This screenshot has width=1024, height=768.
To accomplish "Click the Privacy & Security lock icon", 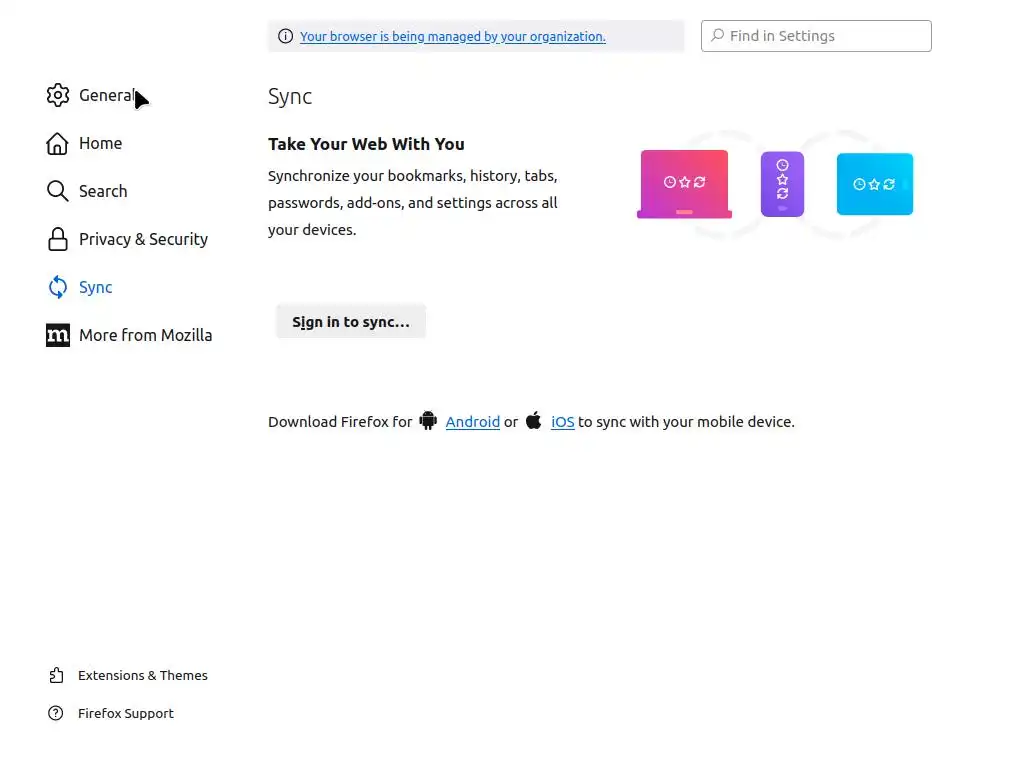I will pos(57,239).
